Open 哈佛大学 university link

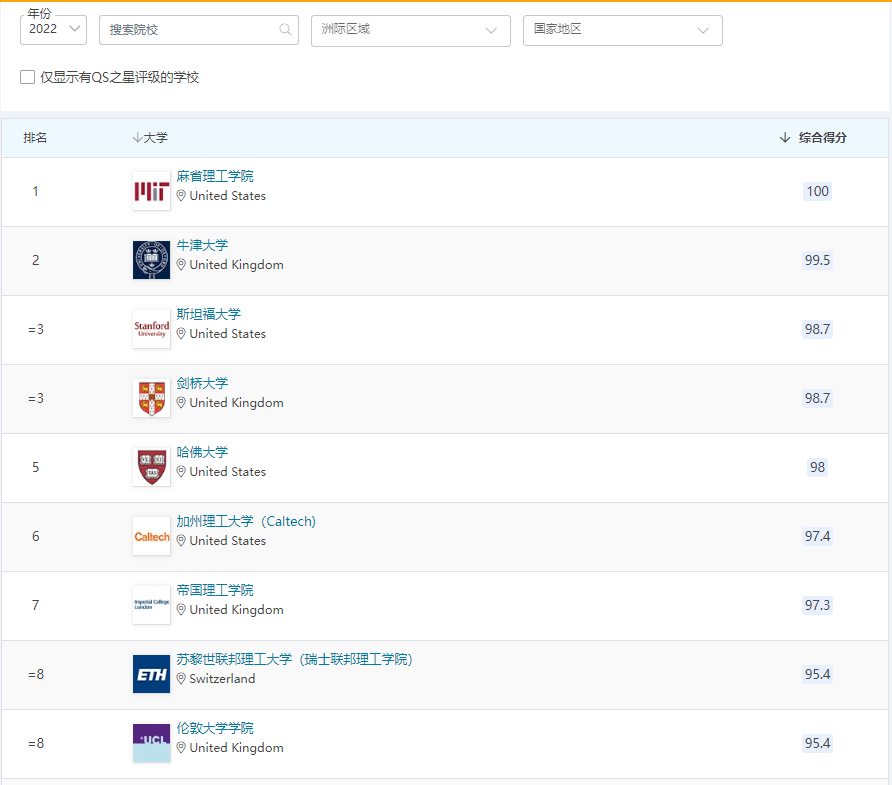(202, 452)
